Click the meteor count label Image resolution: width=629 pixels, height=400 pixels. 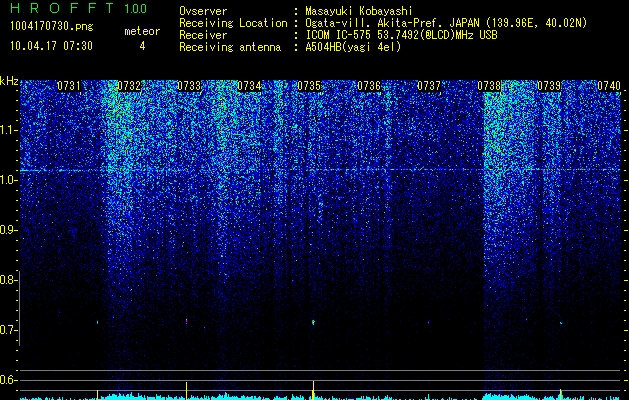coord(142,31)
